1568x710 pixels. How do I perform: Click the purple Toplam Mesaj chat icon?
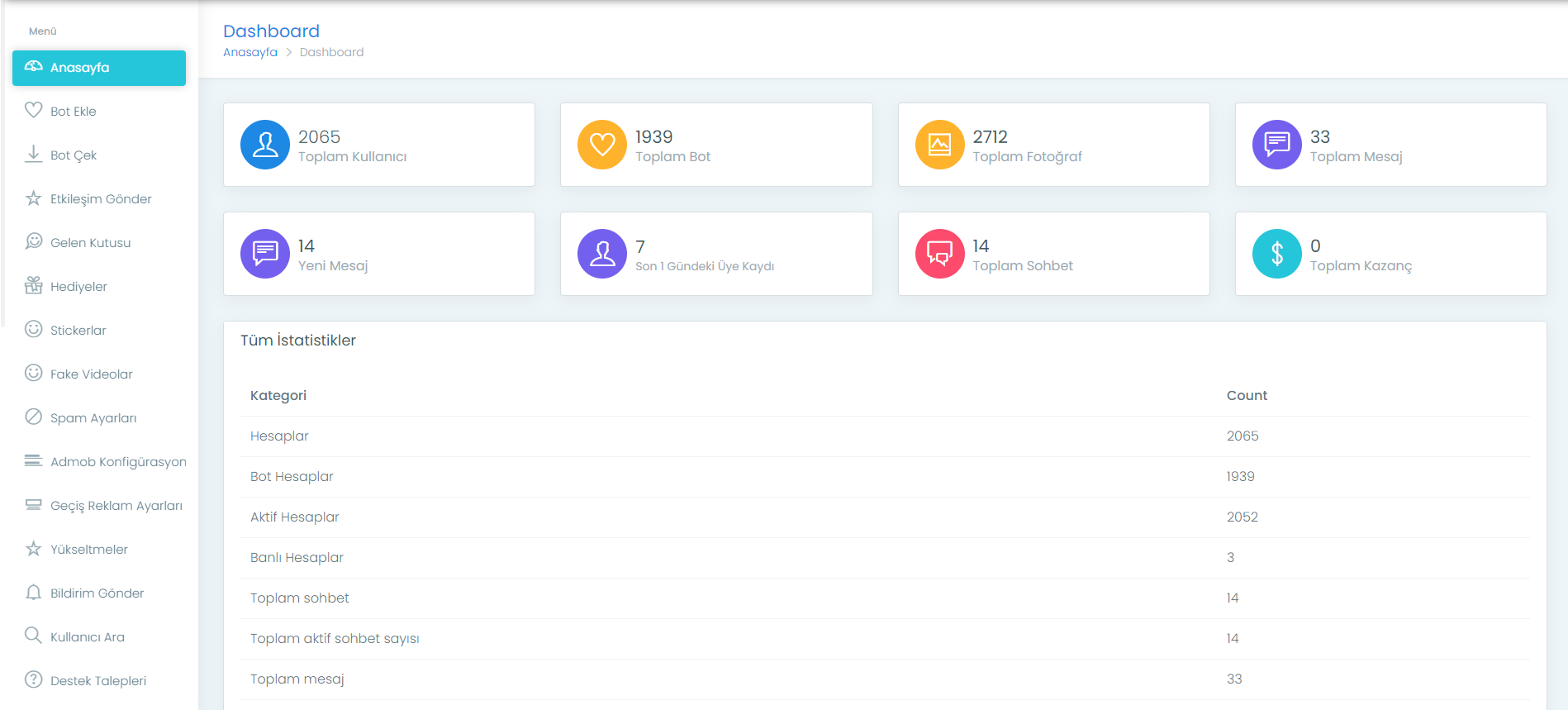[x=1277, y=145]
